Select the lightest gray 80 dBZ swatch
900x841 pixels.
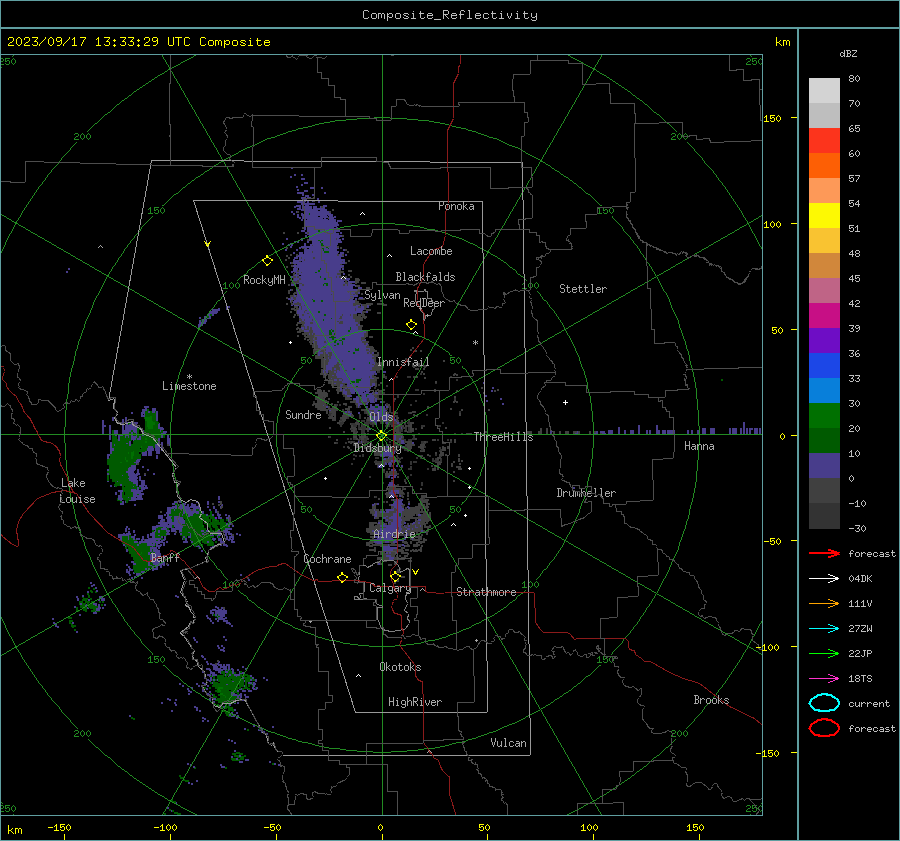(824, 91)
